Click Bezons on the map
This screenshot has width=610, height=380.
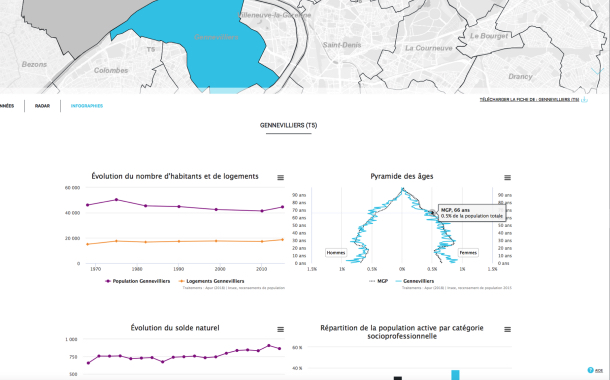pyautogui.click(x=34, y=65)
